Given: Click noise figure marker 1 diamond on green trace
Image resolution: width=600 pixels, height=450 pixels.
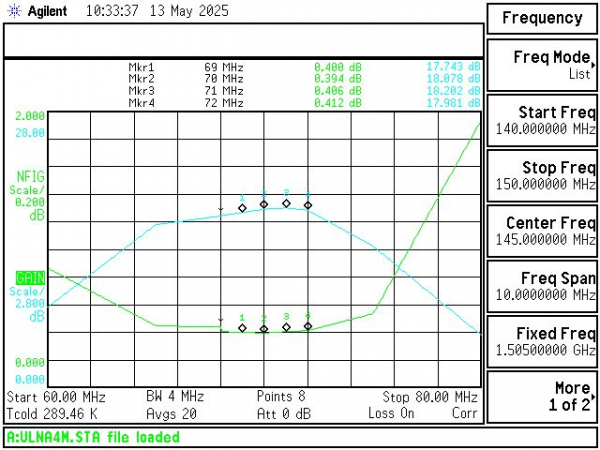Looking at the screenshot, I should 242,328.
